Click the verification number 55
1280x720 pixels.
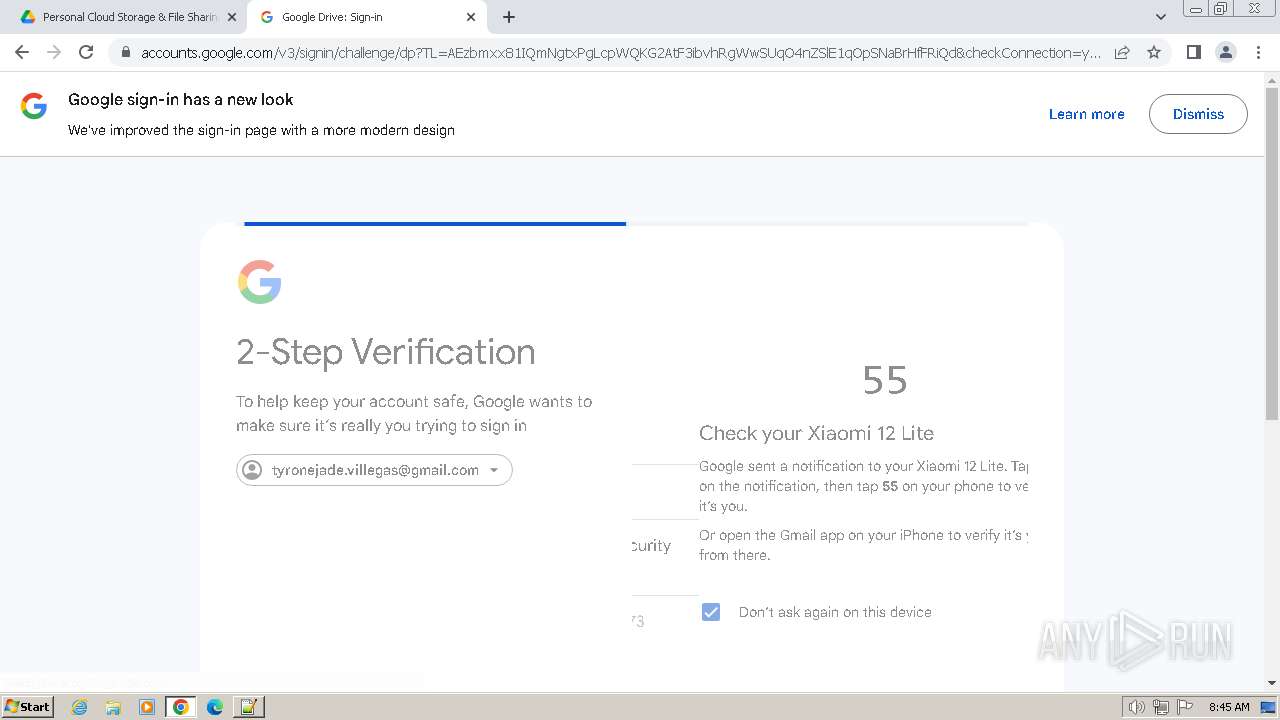click(885, 380)
